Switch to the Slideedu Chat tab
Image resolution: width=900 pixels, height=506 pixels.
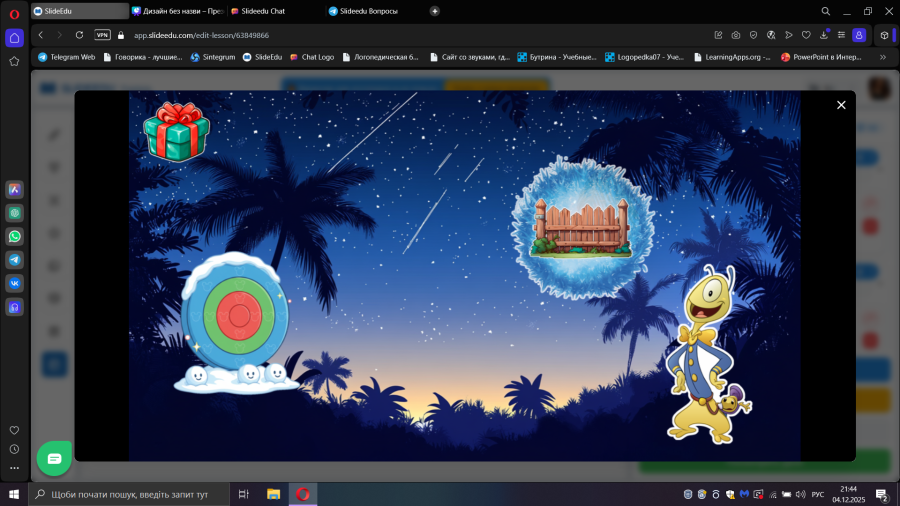[x=263, y=11]
